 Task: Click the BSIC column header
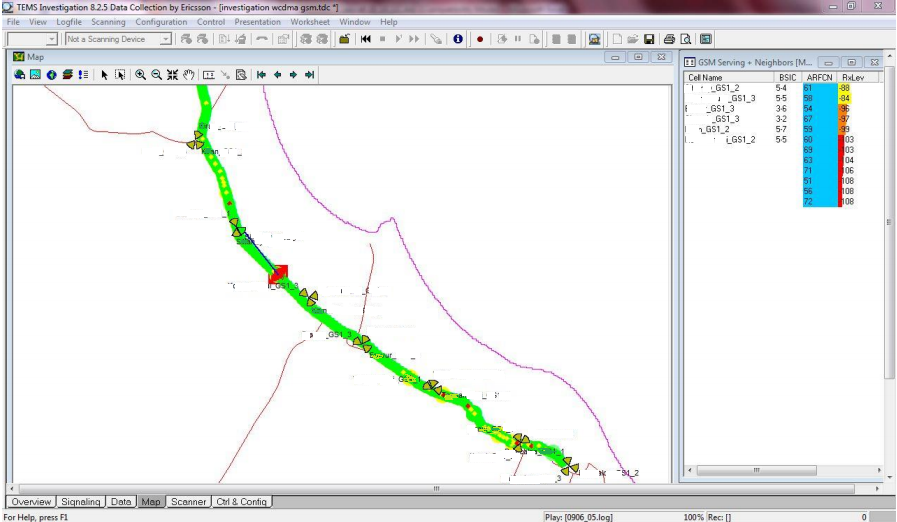click(788, 77)
